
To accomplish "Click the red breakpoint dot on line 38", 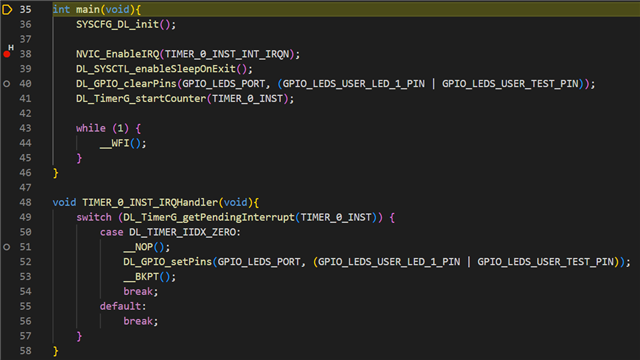I will coord(7,54).
